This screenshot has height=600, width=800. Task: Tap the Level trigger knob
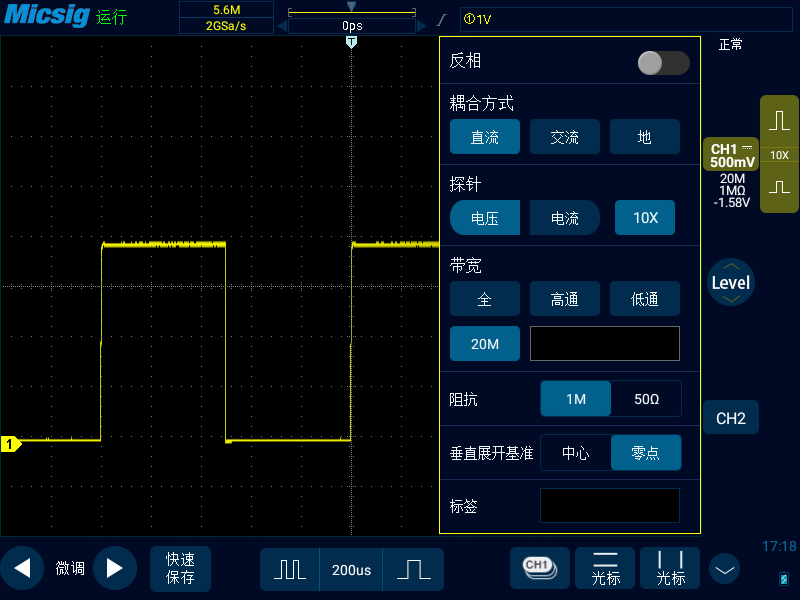(731, 282)
